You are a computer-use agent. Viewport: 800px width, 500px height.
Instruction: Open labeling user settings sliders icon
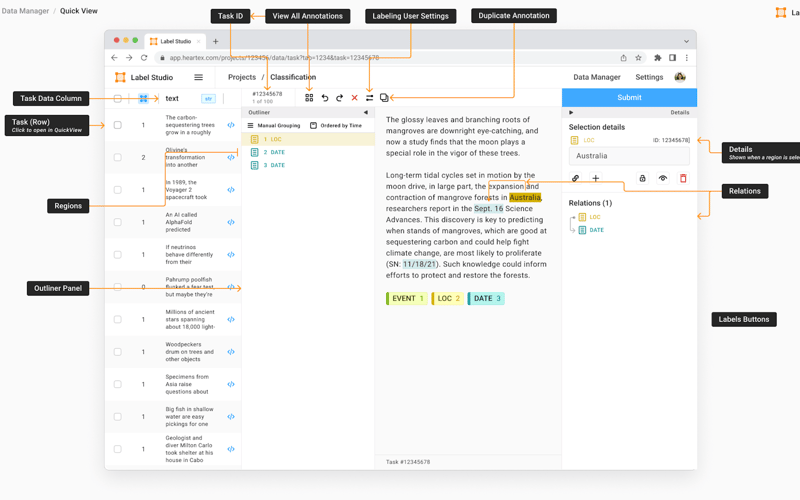[369, 98]
